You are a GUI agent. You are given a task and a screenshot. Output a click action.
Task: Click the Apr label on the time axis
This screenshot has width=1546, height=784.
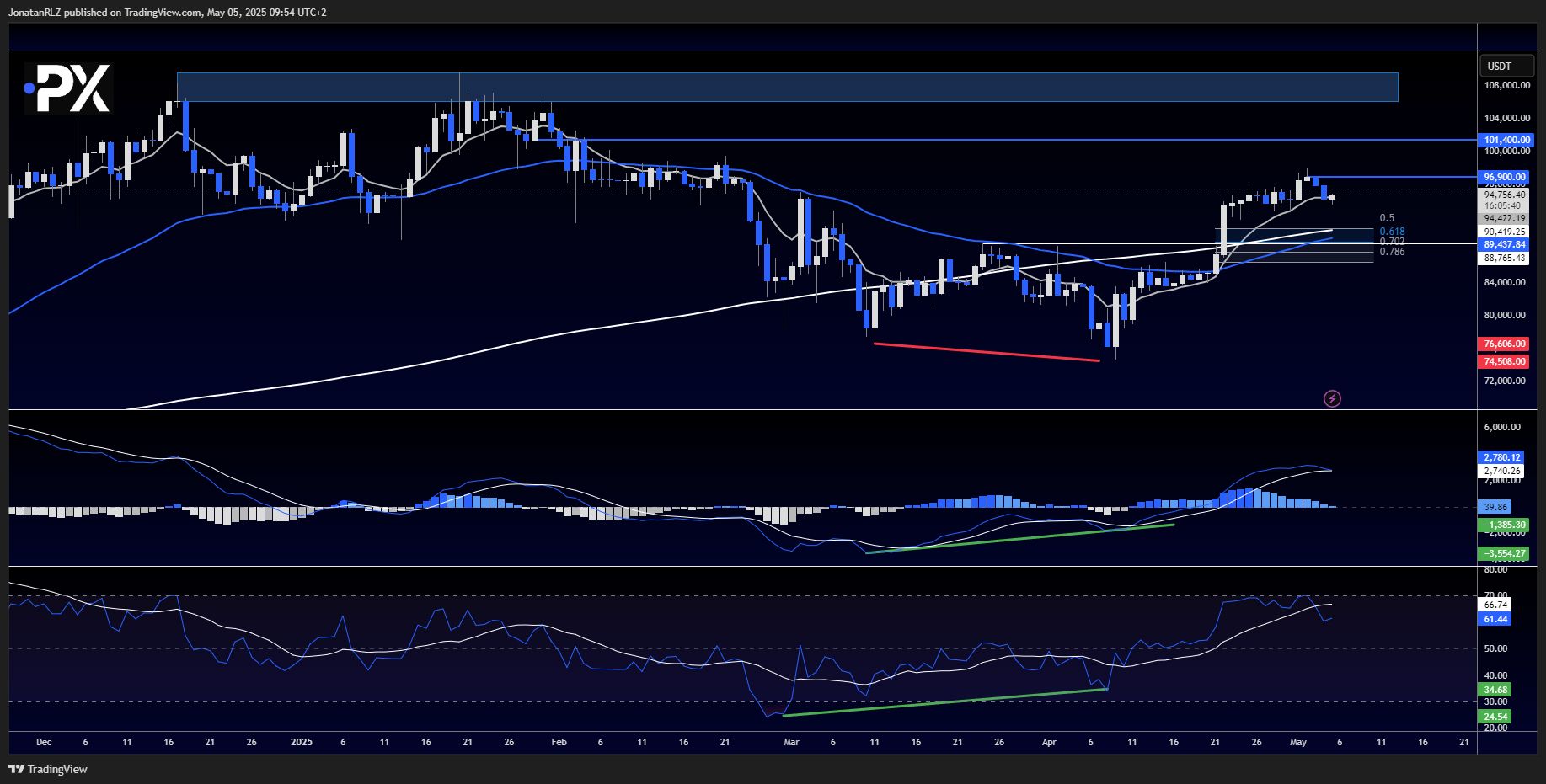pos(1049,742)
